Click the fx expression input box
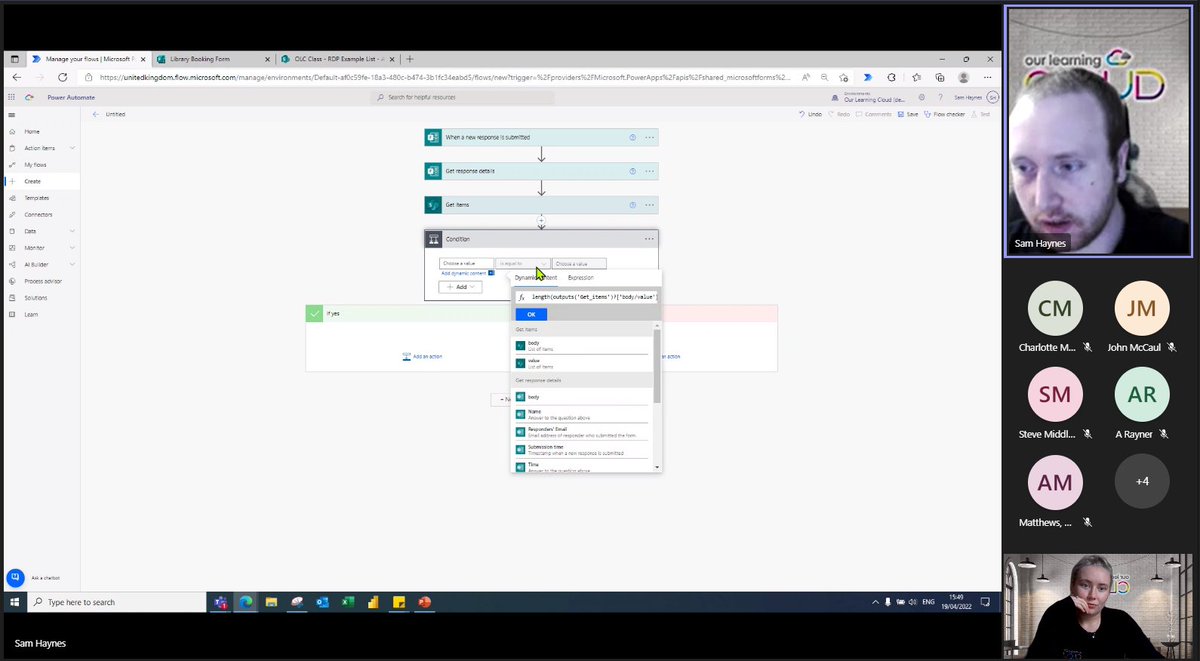The width and height of the screenshot is (1200, 661). click(586, 298)
